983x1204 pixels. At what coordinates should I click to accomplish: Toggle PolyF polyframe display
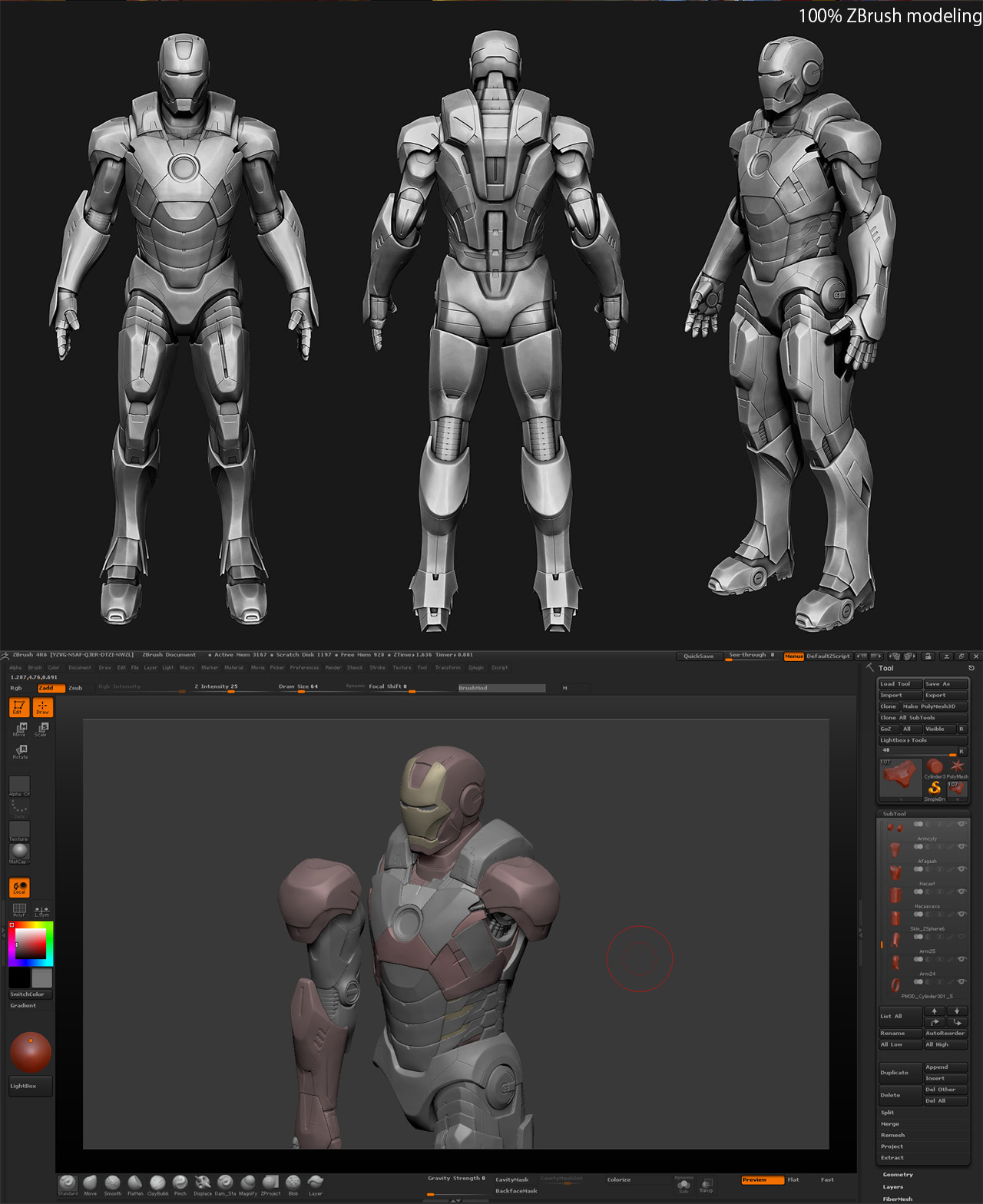[19, 910]
